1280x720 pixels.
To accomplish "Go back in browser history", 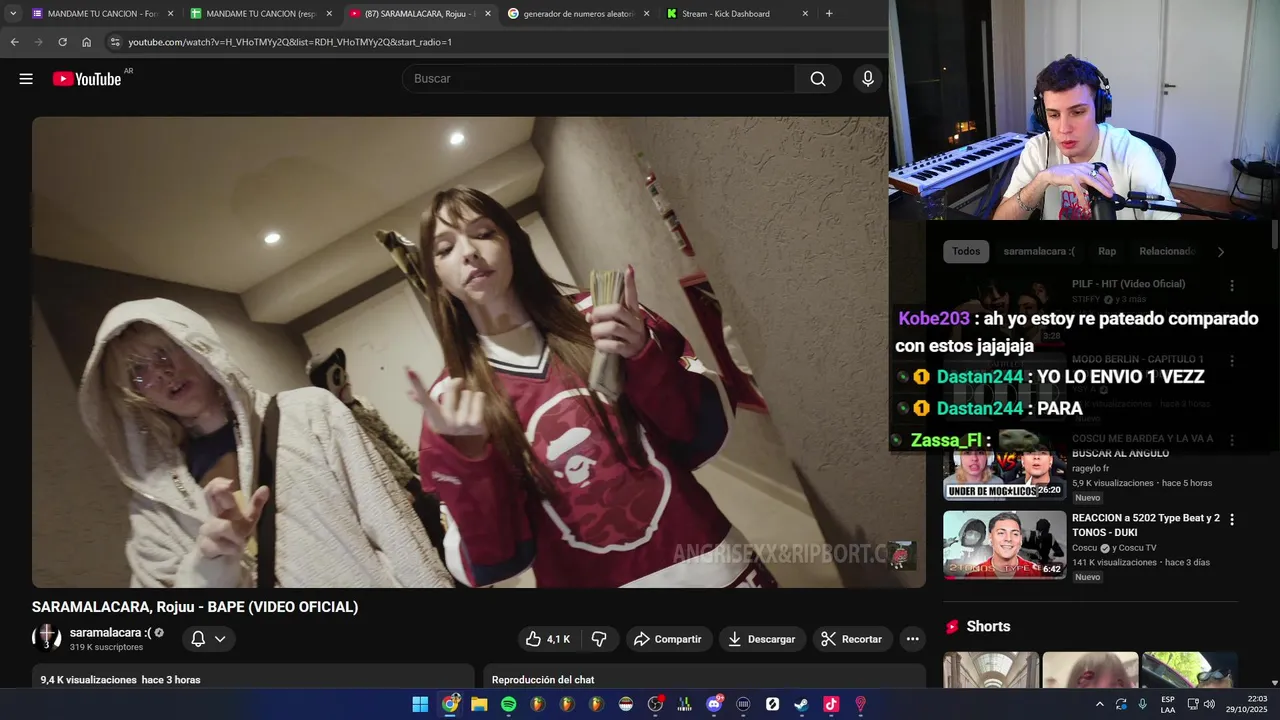I will tap(14, 42).
